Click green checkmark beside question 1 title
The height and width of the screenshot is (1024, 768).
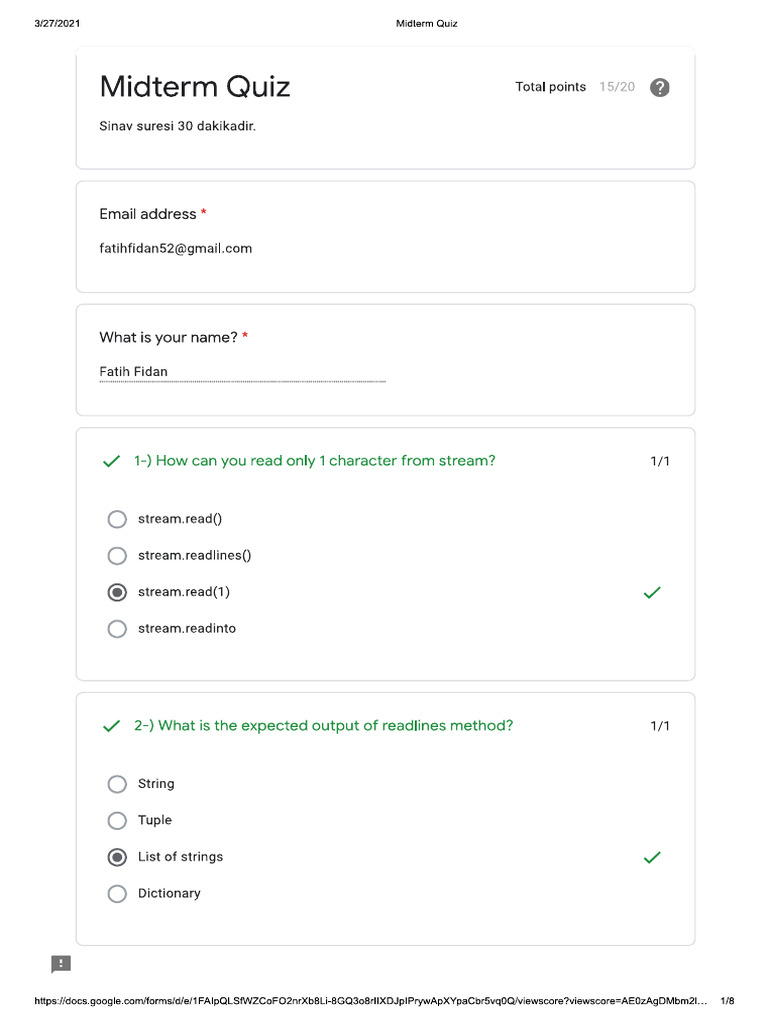pos(112,461)
